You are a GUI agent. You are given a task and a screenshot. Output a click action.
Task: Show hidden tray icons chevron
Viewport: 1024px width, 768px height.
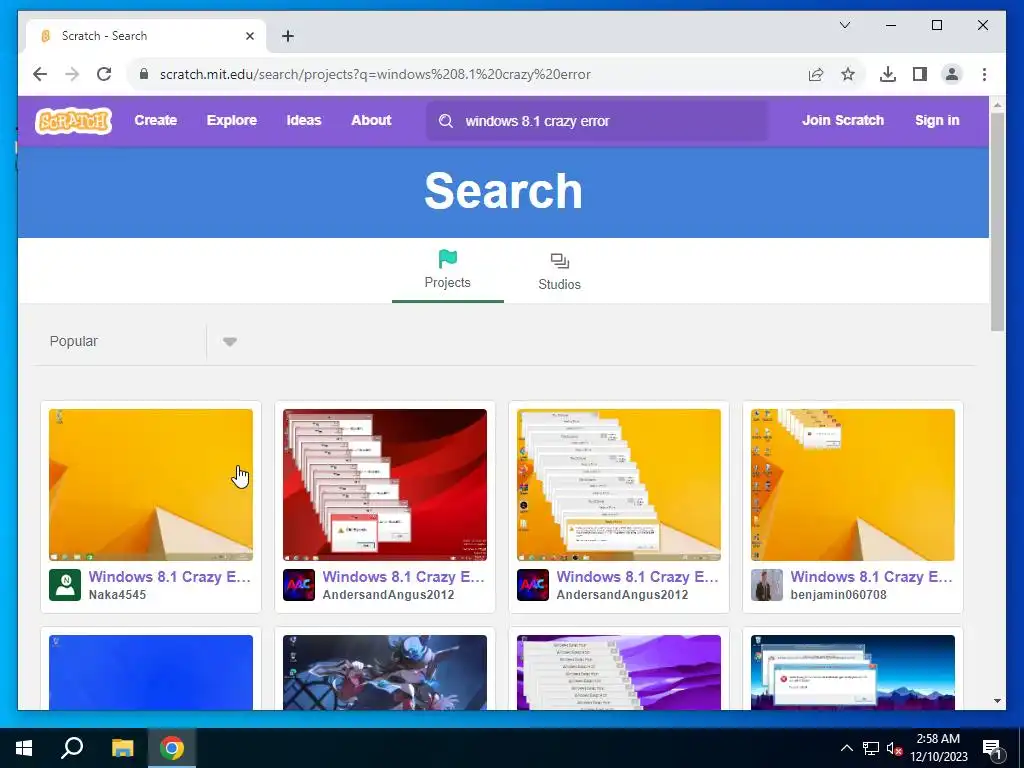click(846, 748)
